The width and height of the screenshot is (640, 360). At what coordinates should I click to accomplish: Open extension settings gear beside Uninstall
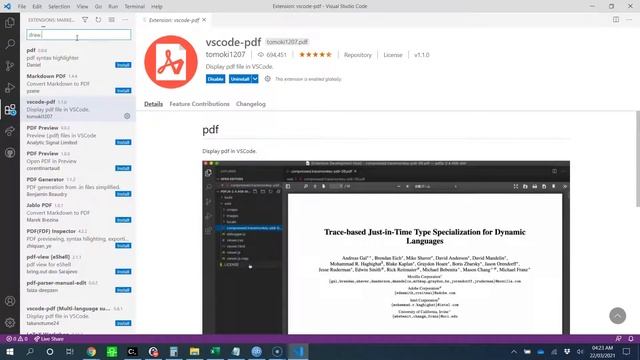point(267,79)
